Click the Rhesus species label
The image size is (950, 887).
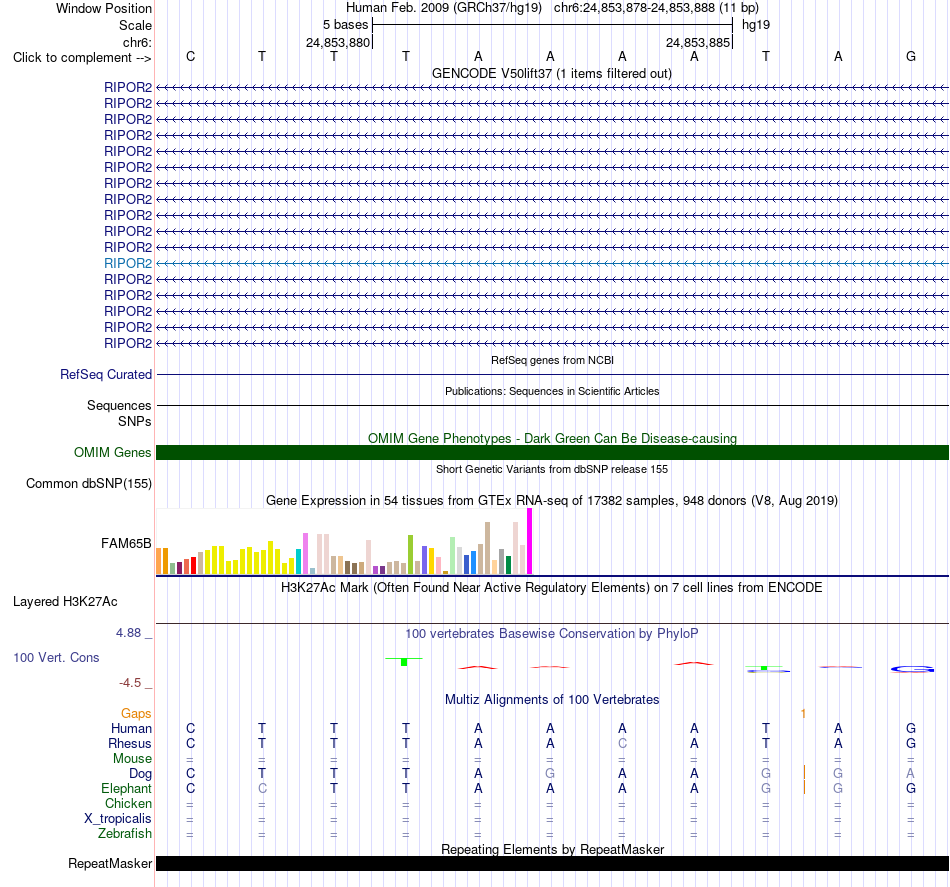[130, 743]
